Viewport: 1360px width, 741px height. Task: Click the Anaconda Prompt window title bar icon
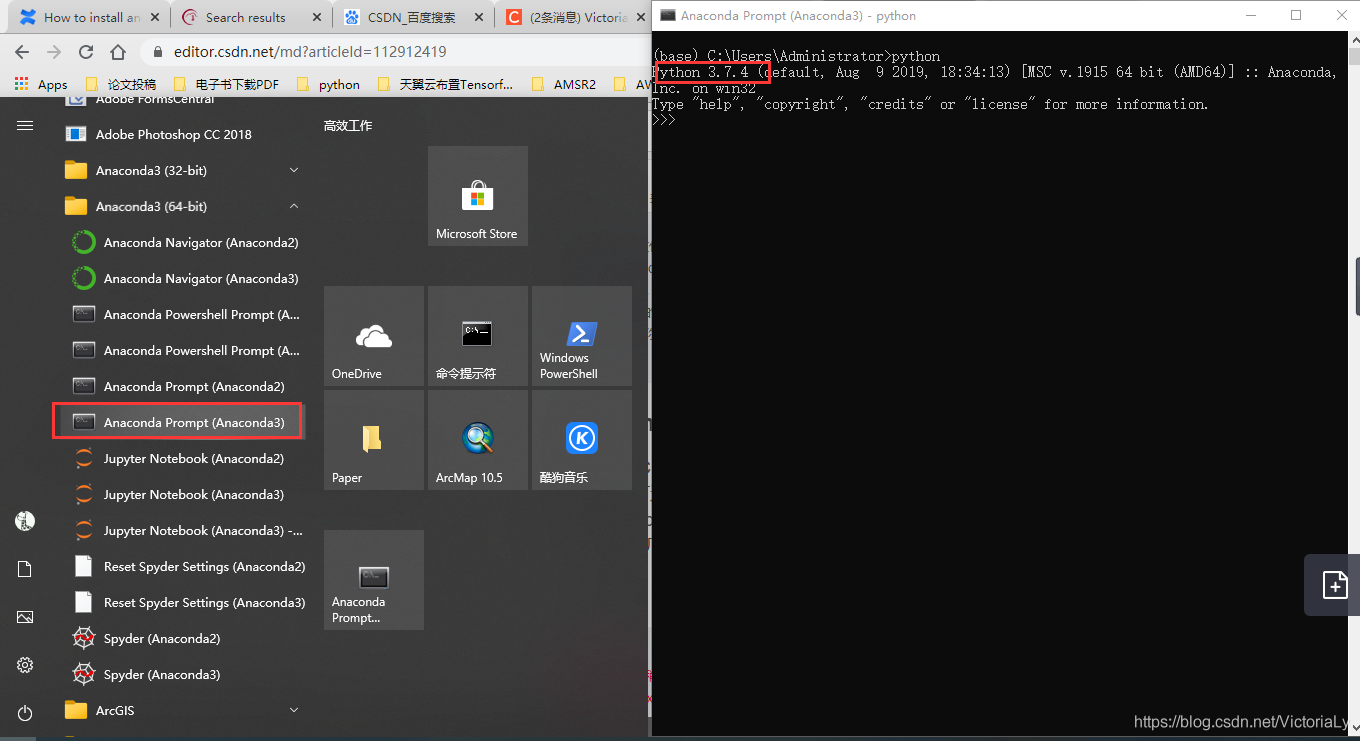click(x=668, y=15)
